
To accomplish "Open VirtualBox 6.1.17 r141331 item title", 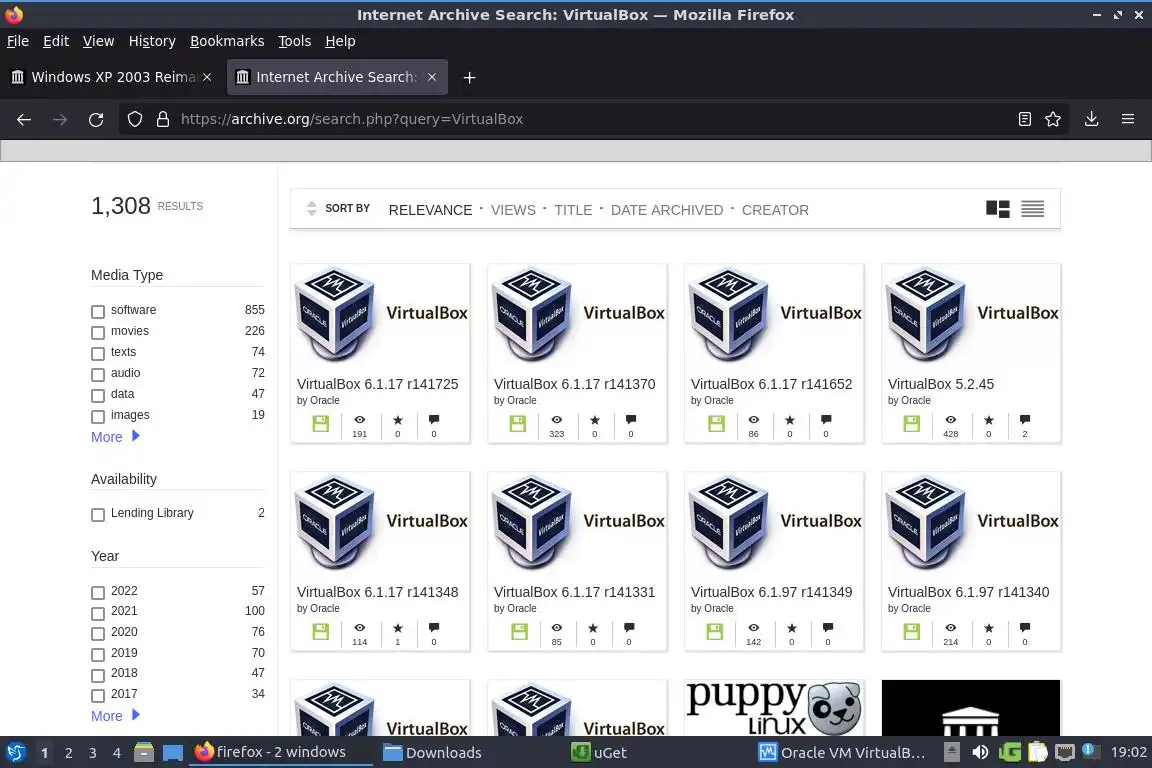I will [x=575, y=592].
